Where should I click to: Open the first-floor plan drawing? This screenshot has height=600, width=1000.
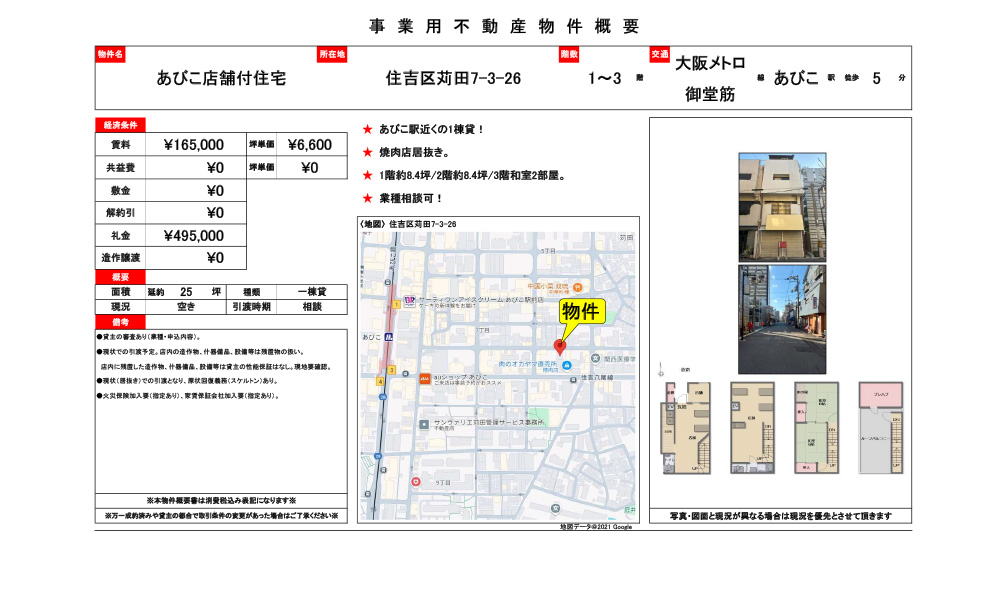click(685, 428)
